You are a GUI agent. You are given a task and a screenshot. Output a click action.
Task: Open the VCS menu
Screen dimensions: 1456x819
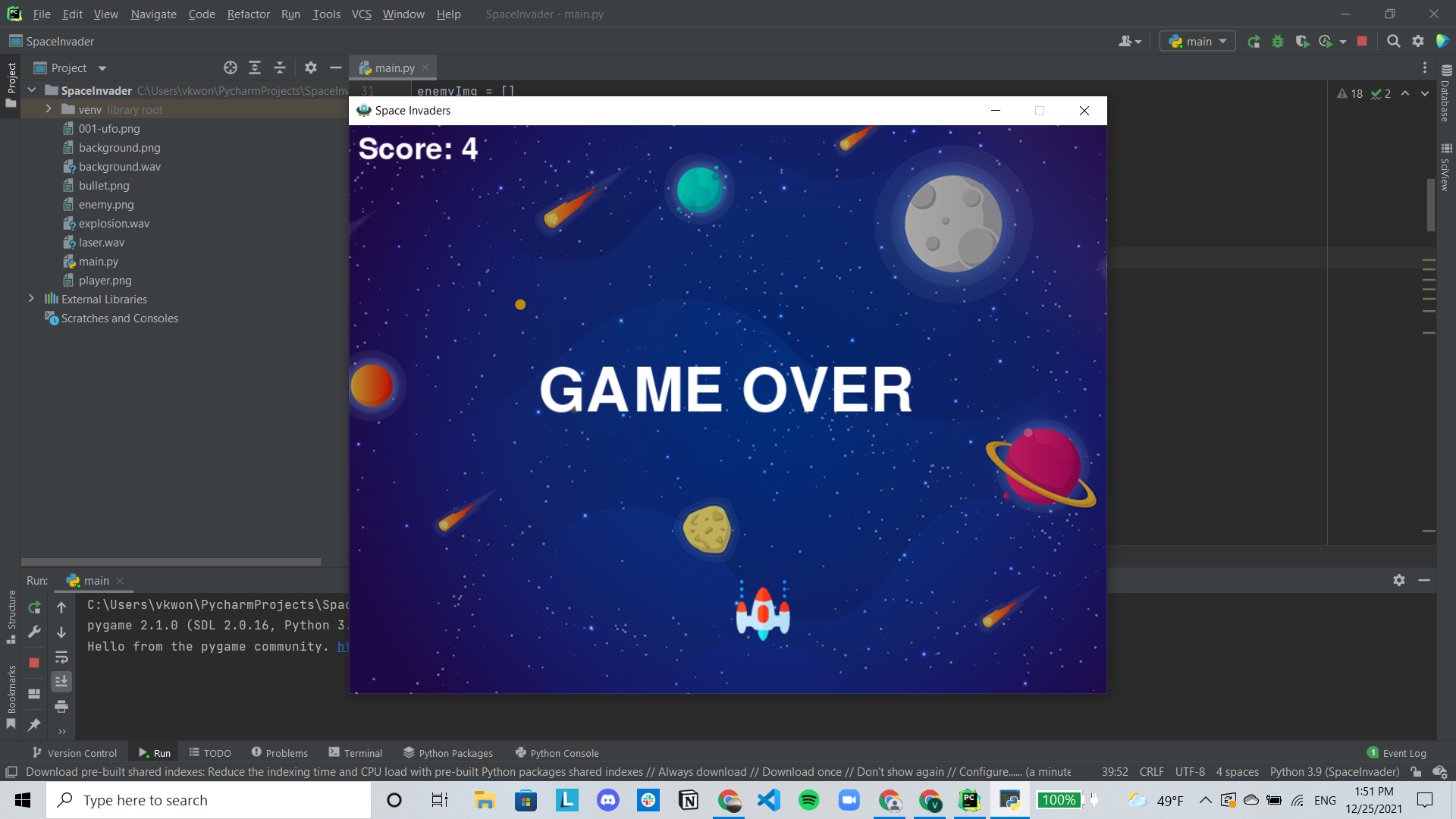[x=361, y=14]
